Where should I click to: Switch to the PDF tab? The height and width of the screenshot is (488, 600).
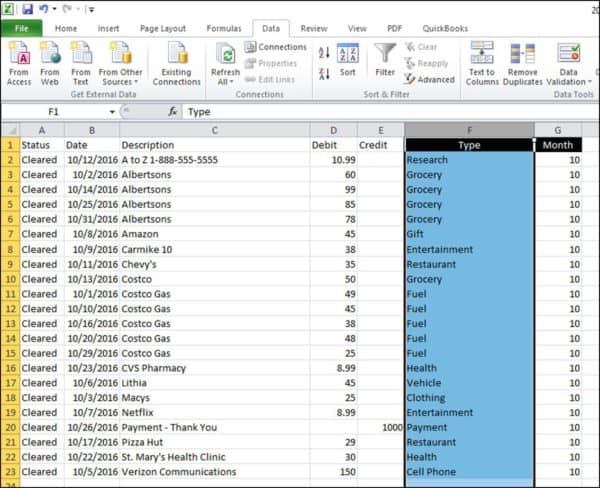click(395, 28)
